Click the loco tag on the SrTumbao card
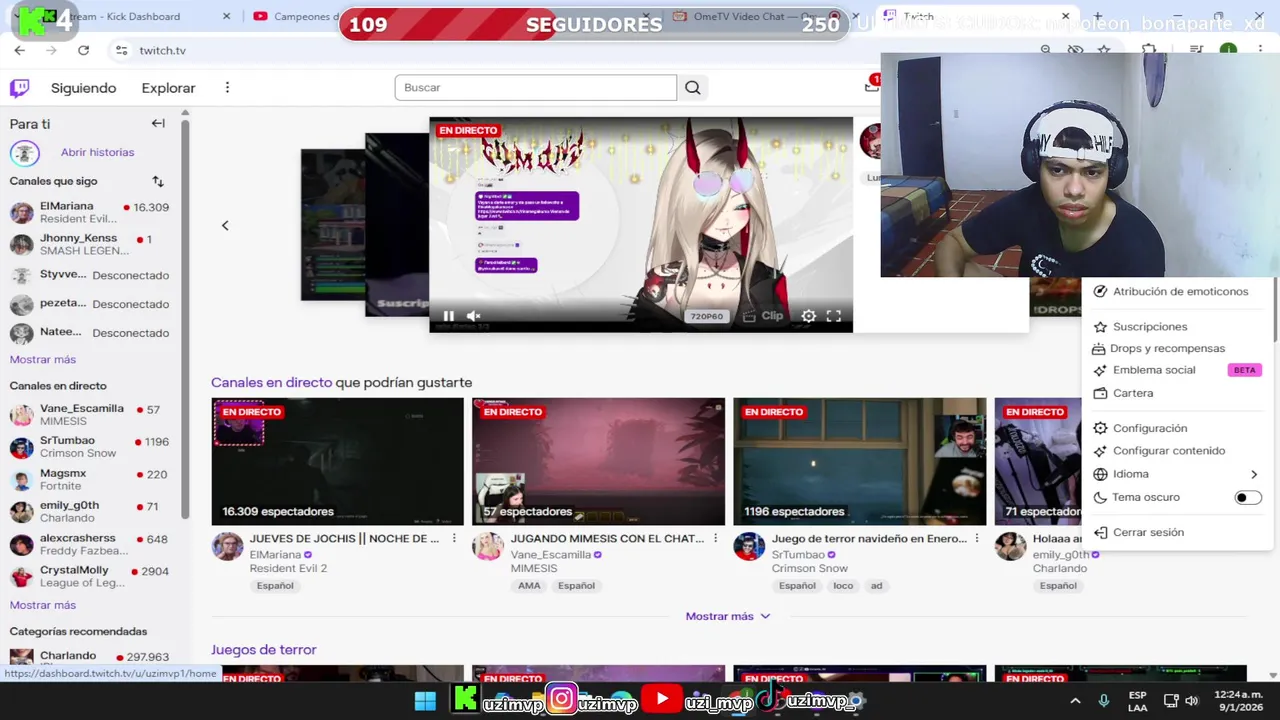The width and height of the screenshot is (1280, 720). pos(843,586)
